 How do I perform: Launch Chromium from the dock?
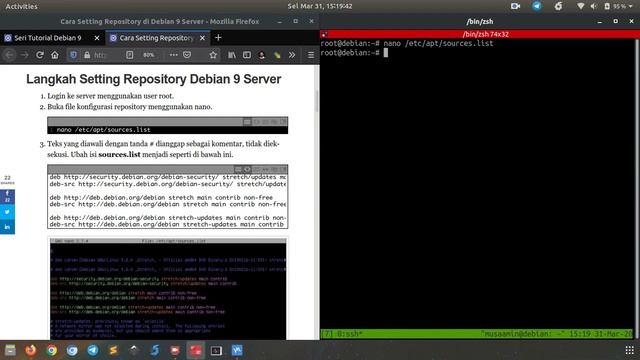click(72, 350)
